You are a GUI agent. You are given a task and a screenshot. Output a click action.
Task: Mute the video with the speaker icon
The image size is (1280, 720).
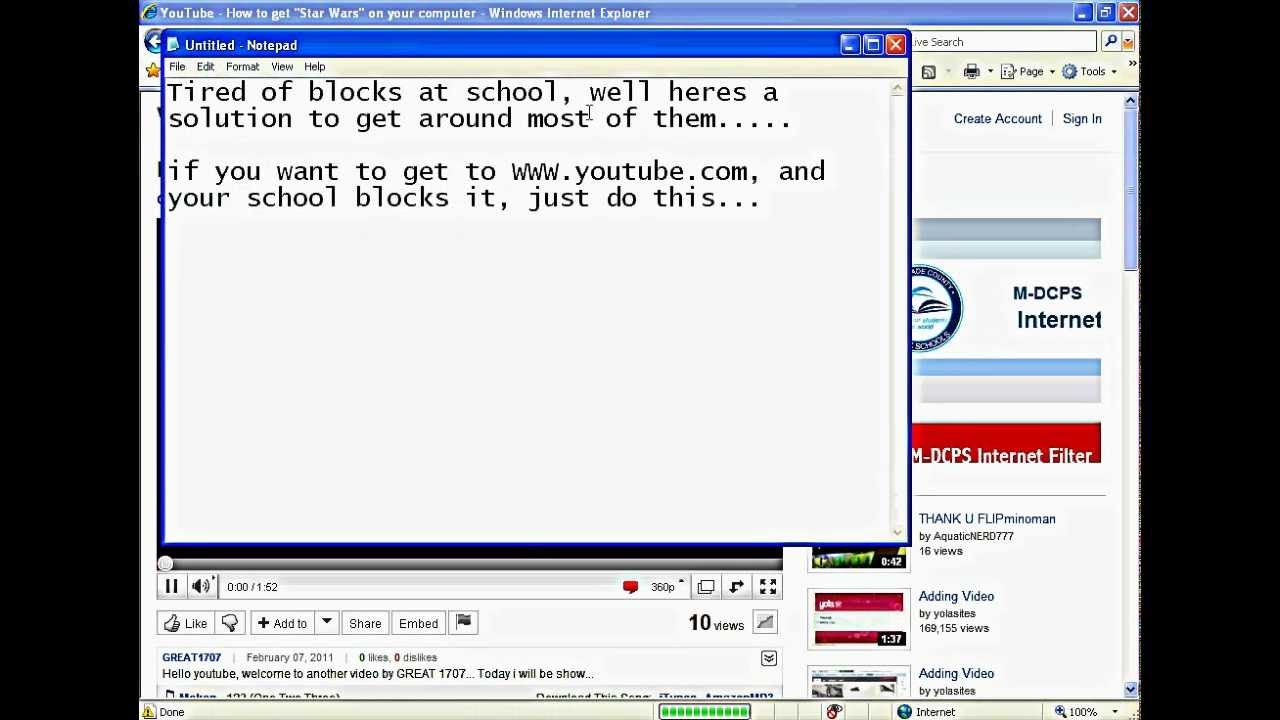[x=200, y=587]
